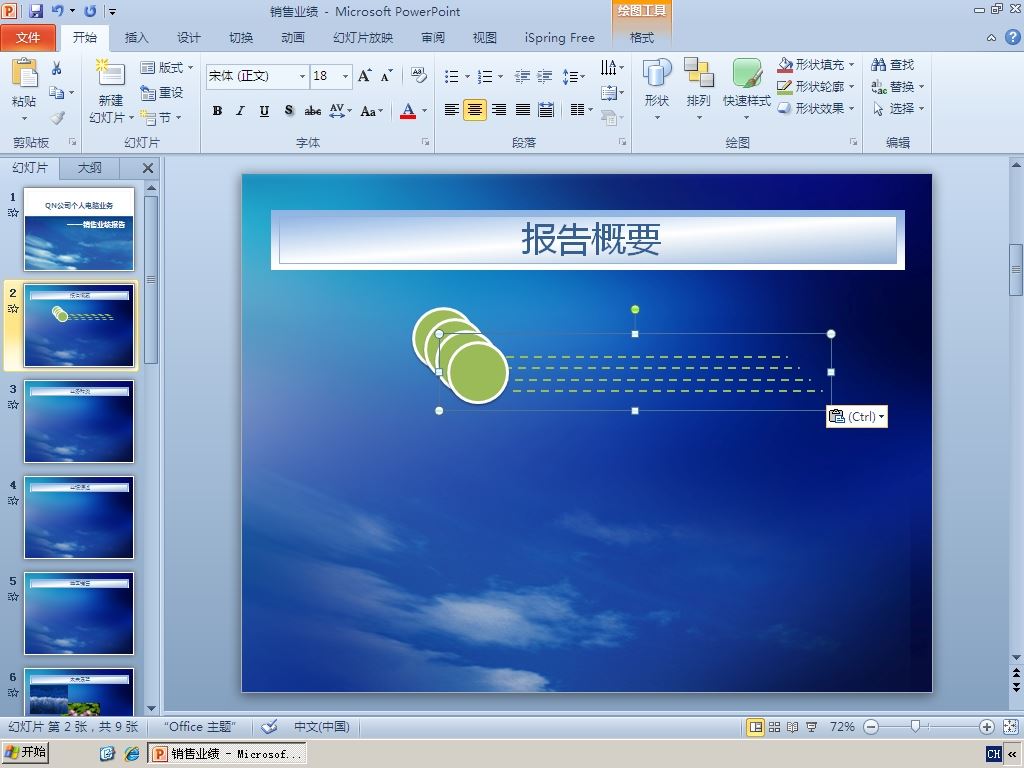Justify paragraph text
This screenshot has width=1024, height=768.
click(x=522, y=110)
